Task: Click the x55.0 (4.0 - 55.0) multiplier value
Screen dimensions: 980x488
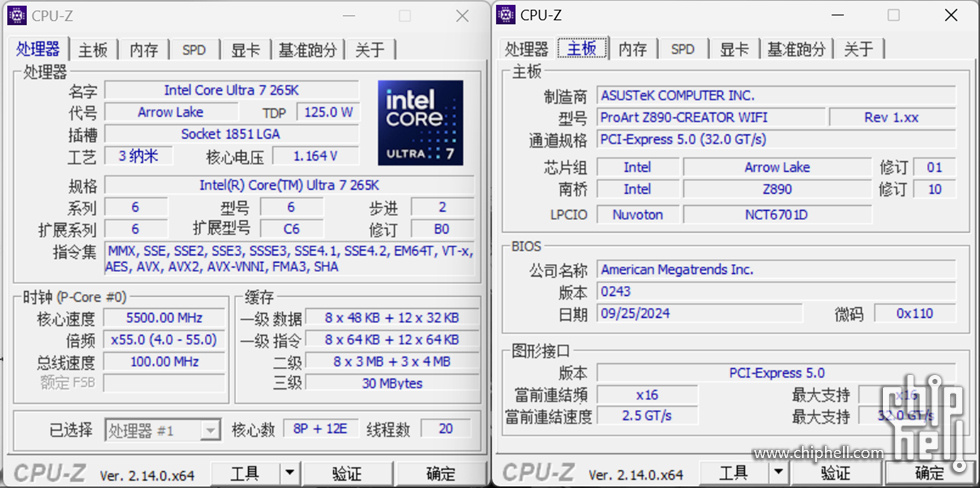Action: point(164,340)
